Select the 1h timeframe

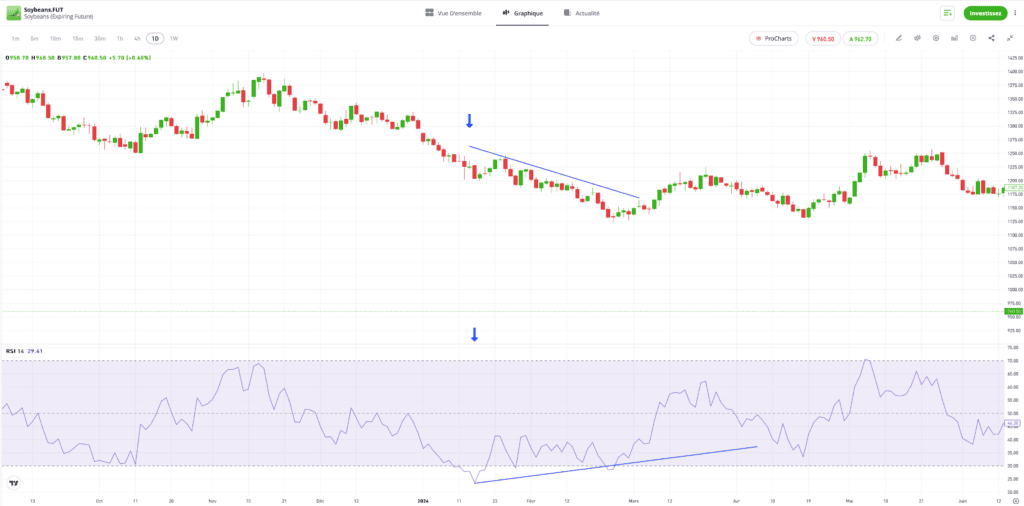(x=120, y=39)
